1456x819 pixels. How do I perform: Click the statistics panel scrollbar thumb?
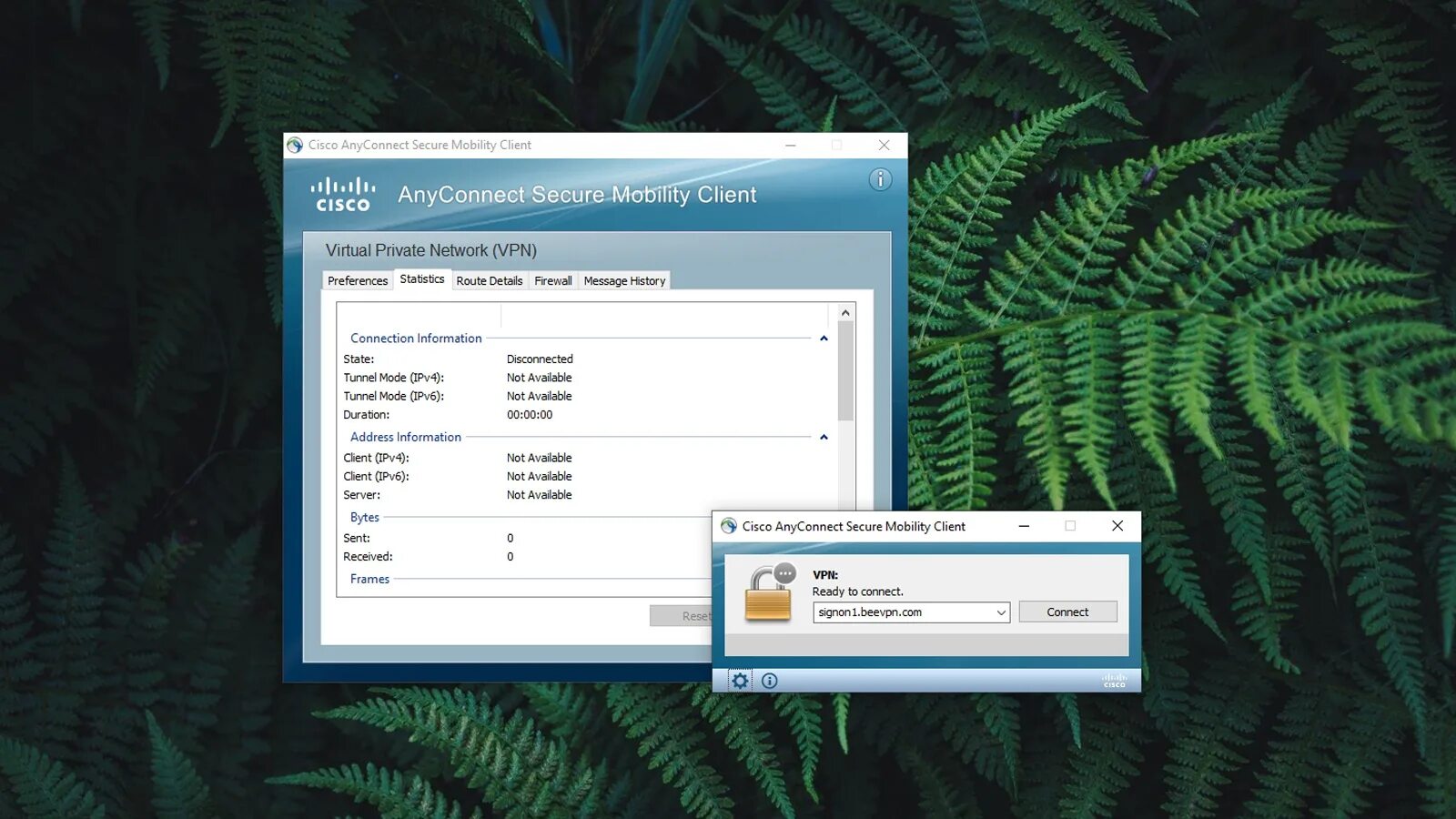click(x=845, y=371)
